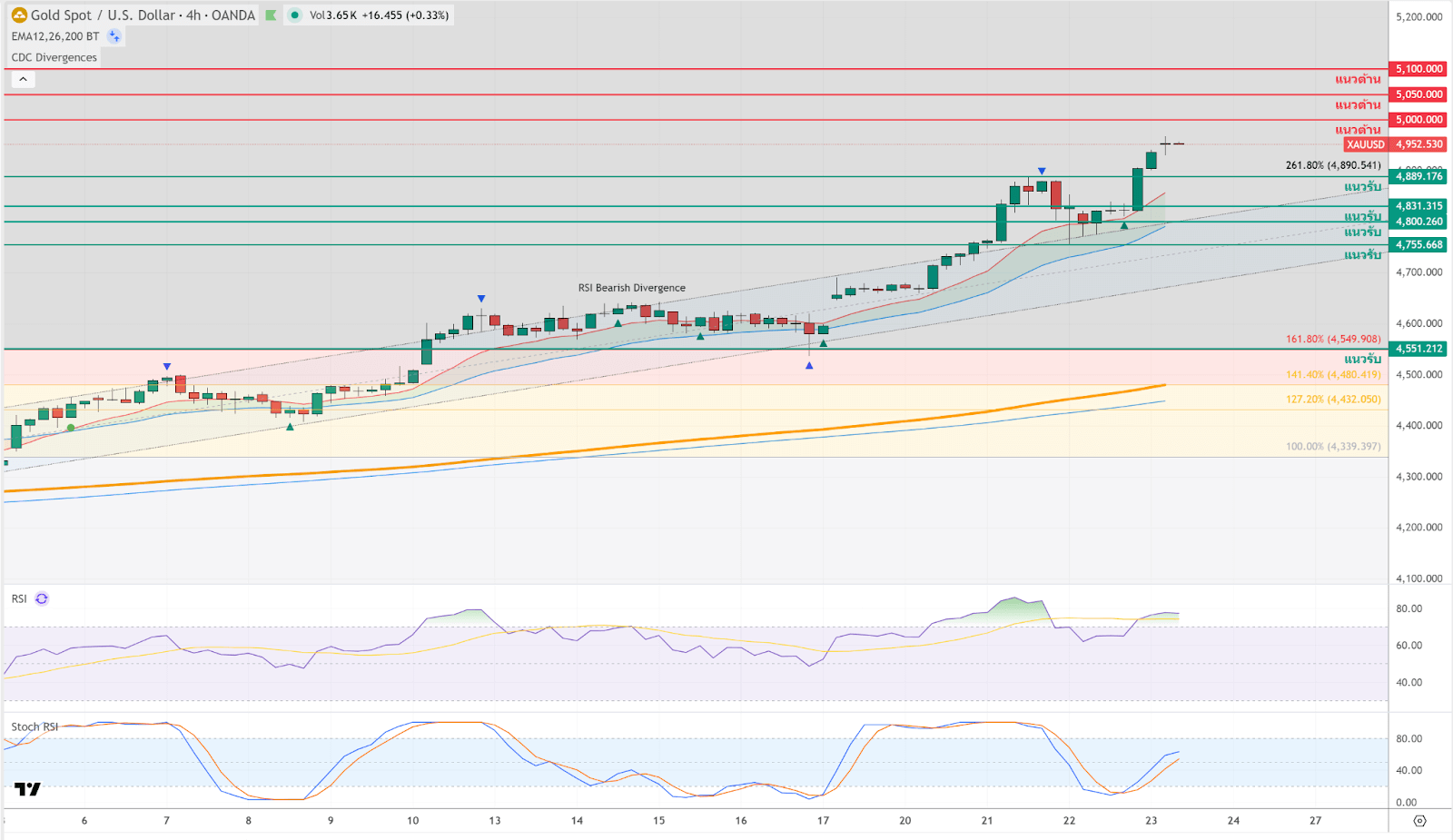Screen dimensions: 1453x840
Task: Click the blue down-arrow divergence marker above day 21 candles
Action: coord(1042,171)
